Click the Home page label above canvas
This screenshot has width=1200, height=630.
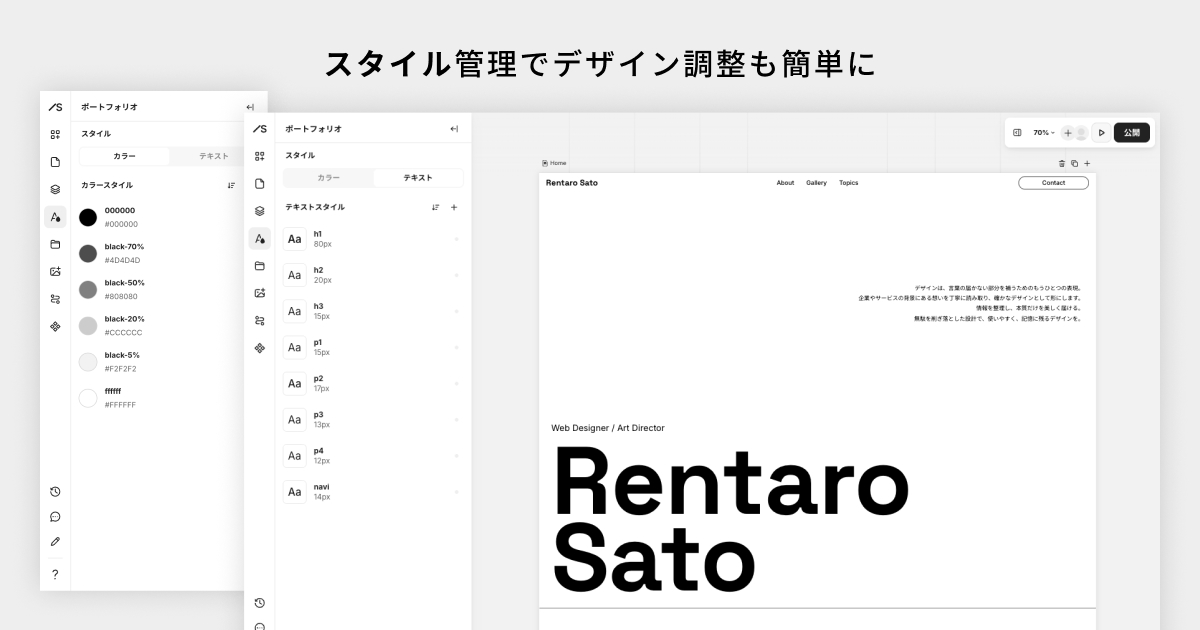click(554, 163)
